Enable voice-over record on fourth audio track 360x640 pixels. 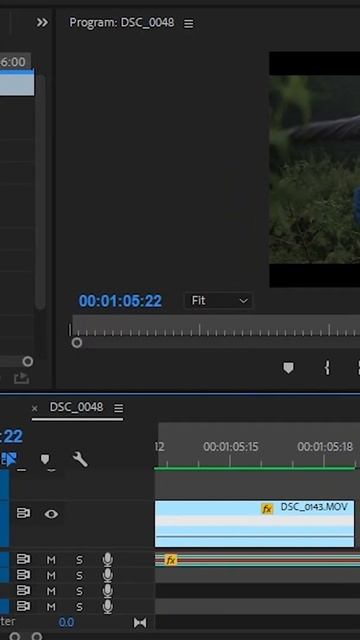pos(108,607)
